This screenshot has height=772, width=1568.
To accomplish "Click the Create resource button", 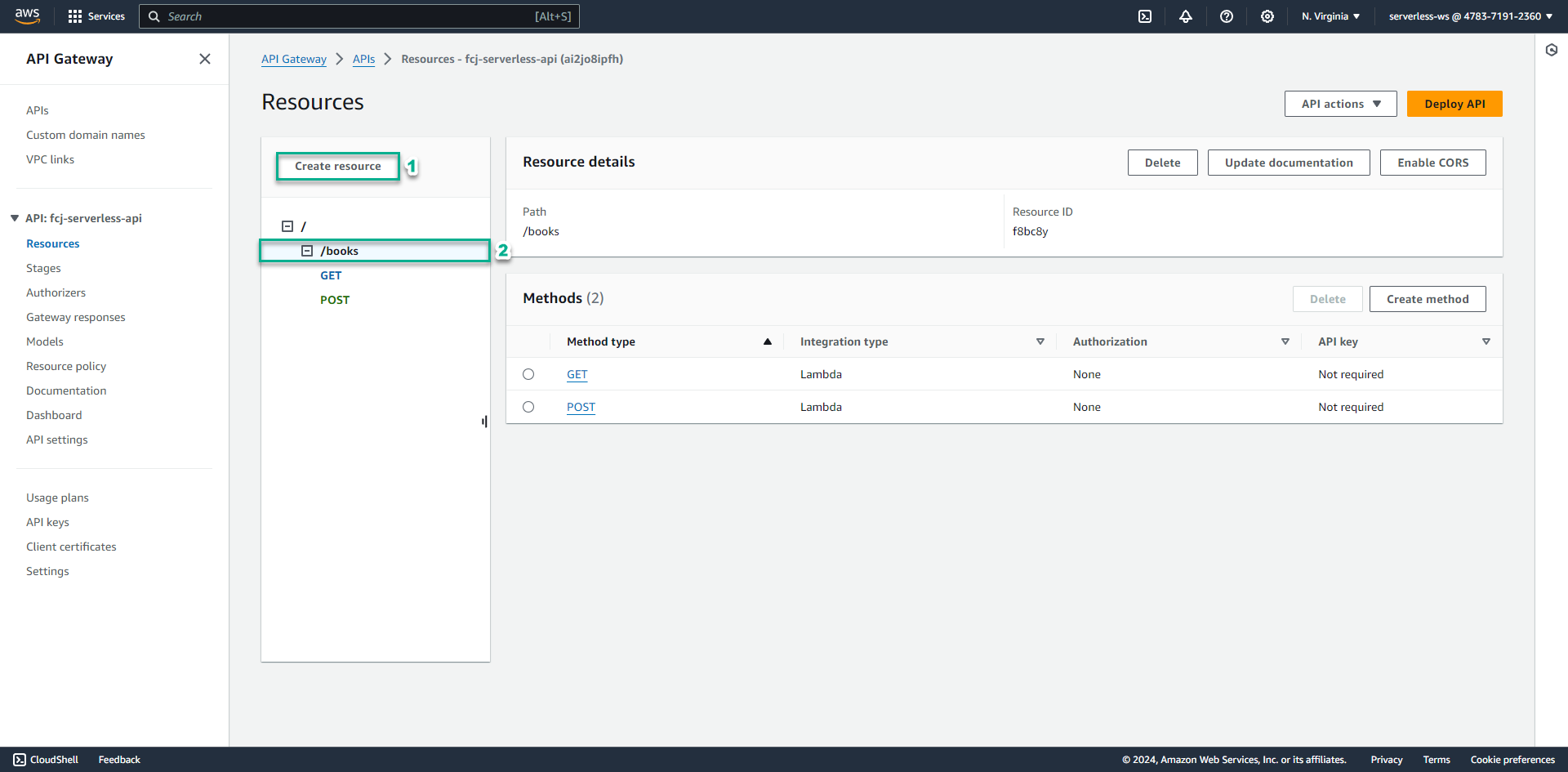I will pyautogui.click(x=338, y=166).
